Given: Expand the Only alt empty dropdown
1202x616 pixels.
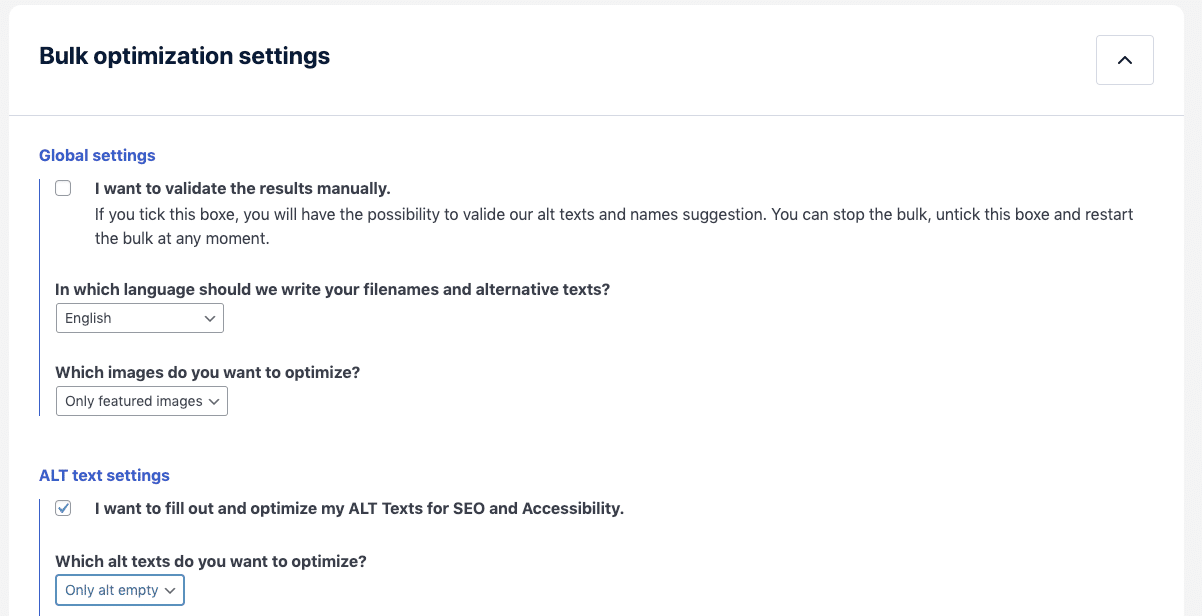Looking at the screenshot, I should [x=120, y=590].
